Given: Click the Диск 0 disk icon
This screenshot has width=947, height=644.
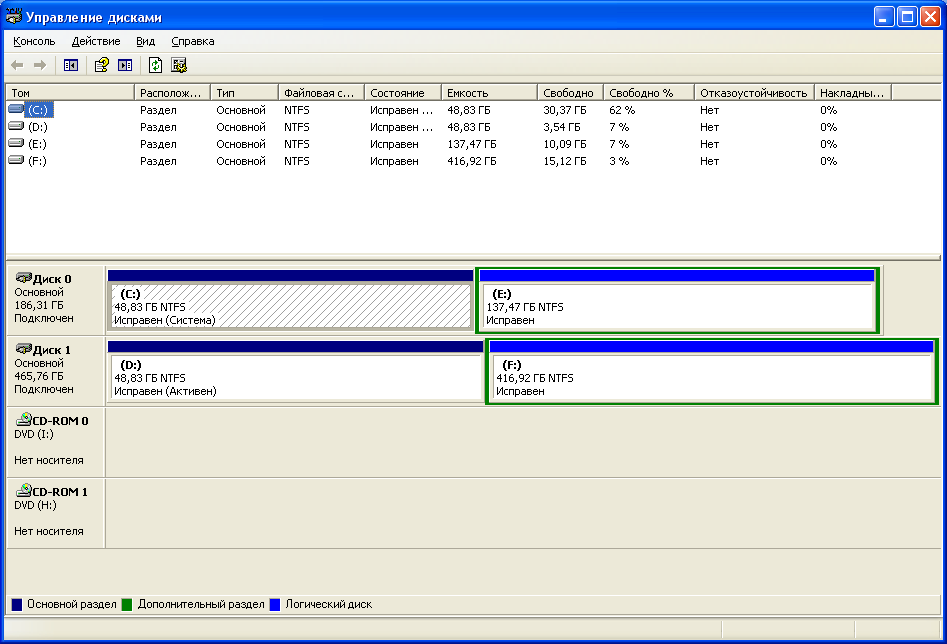Looking at the screenshot, I should [x=22, y=278].
